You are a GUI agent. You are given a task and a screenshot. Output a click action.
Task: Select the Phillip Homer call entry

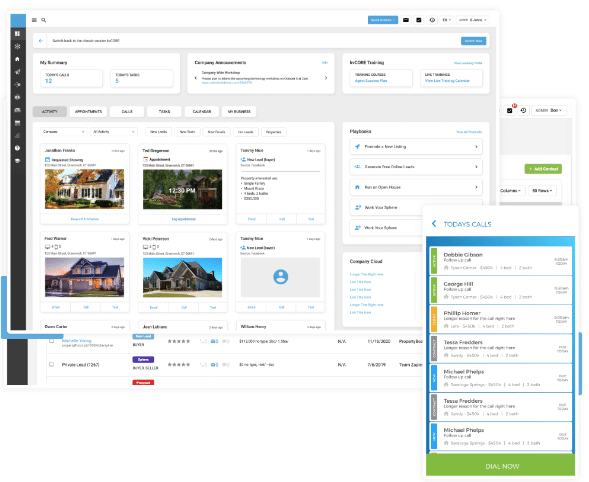click(x=501, y=319)
